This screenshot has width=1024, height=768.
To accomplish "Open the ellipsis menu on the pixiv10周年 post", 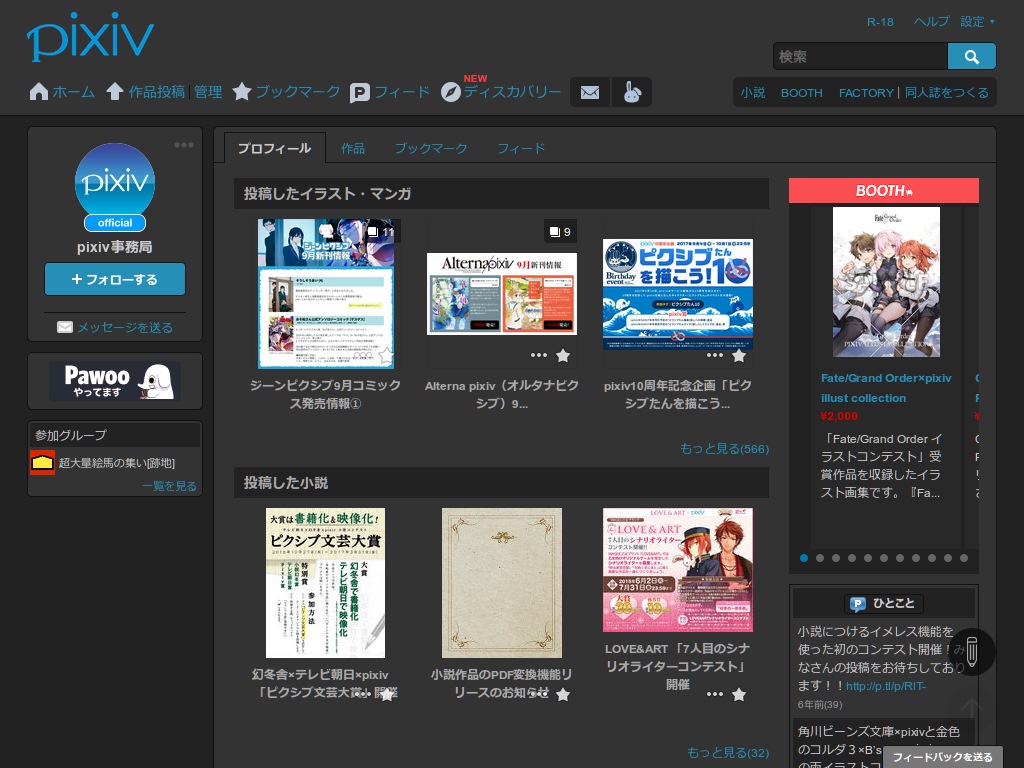I will click(x=715, y=355).
